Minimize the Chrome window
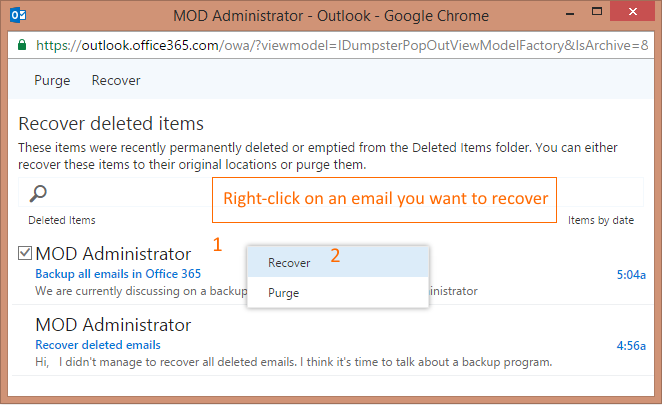 click(570, 13)
